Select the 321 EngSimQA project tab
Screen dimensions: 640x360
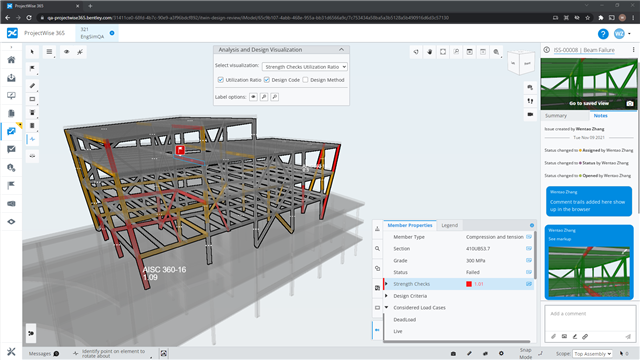97,33
